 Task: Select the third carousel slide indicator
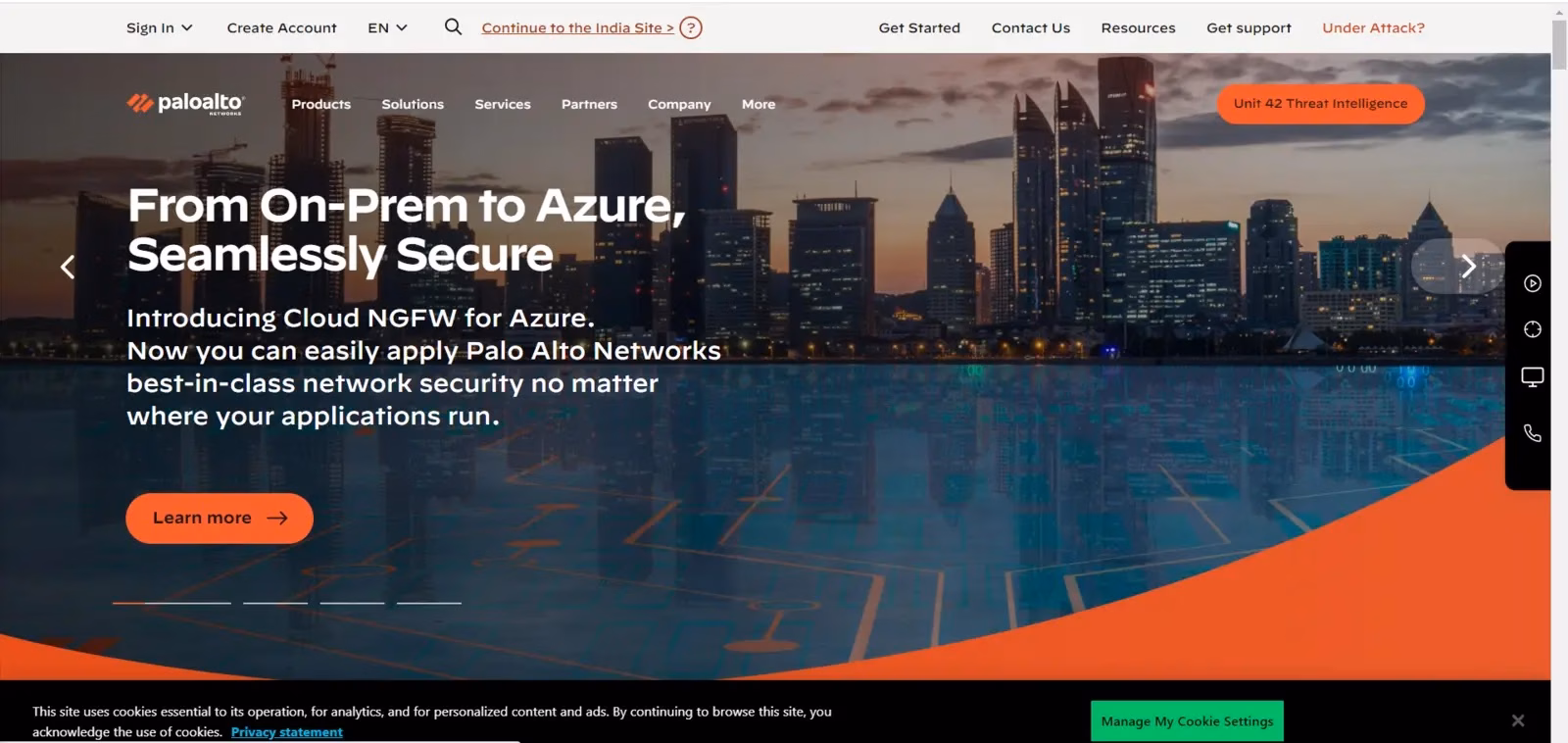coord(352,603)
